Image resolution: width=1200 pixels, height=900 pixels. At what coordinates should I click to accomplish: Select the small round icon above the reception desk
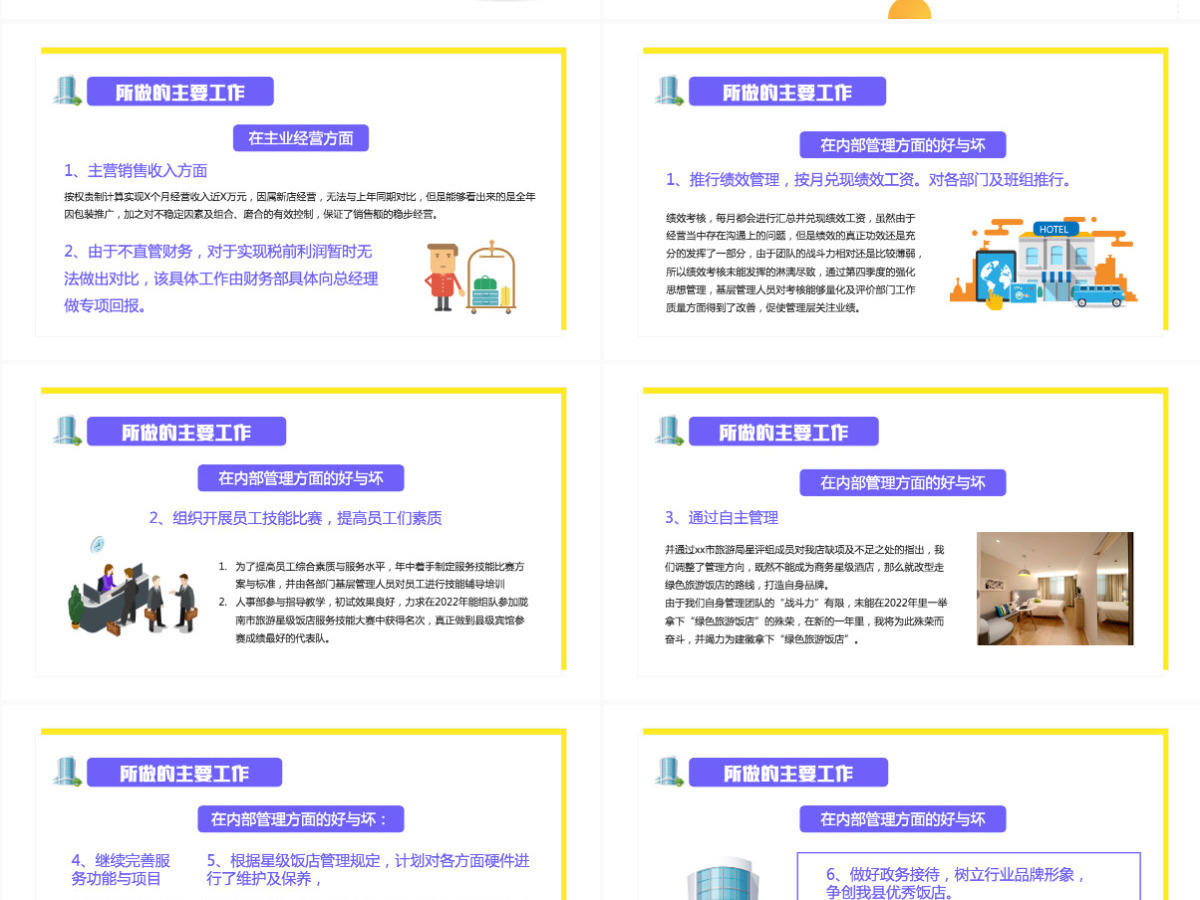(98, 545)
